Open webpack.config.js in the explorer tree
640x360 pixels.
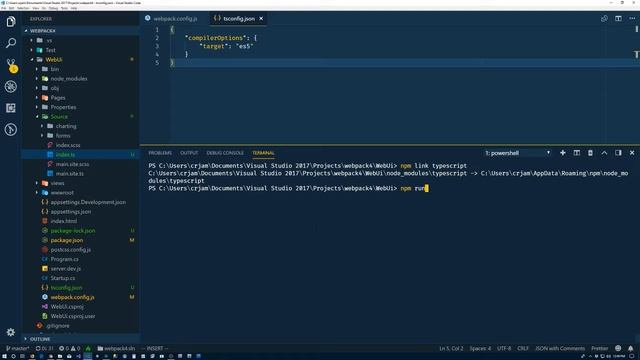point(80,297)
